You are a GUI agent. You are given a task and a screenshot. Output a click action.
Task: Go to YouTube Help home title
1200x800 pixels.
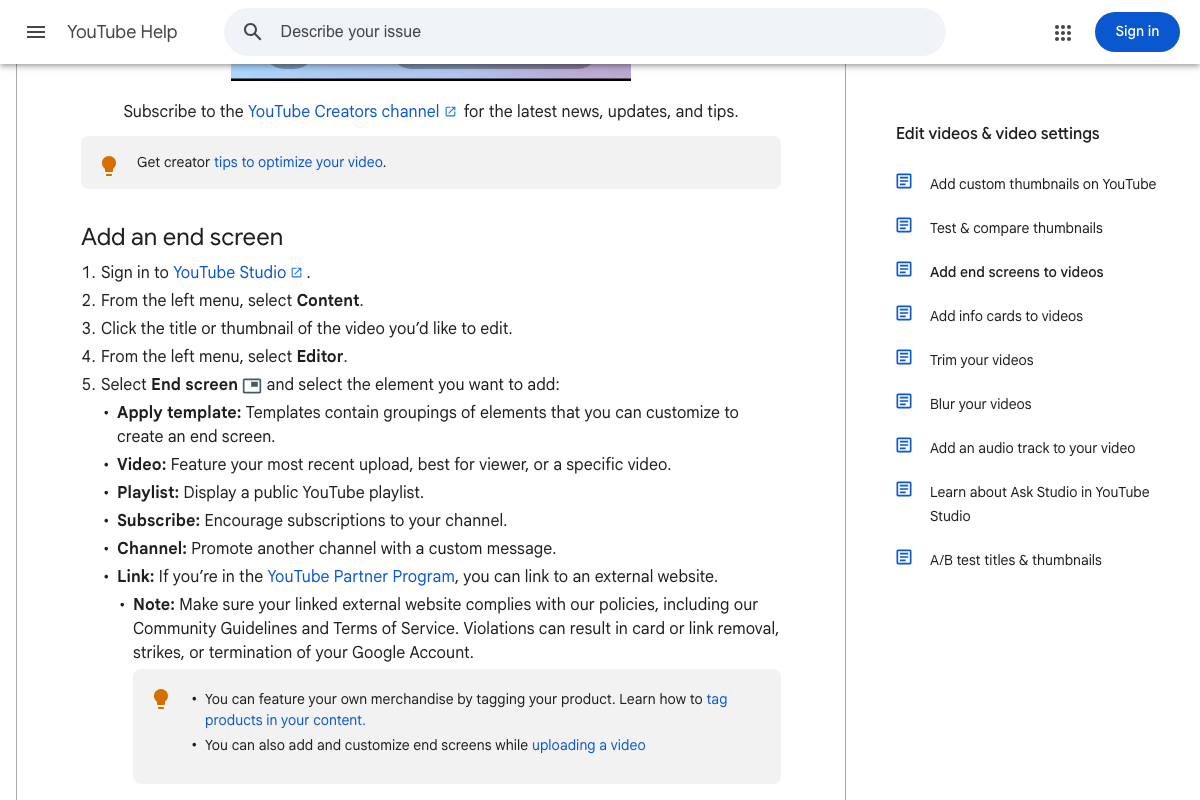122,32
